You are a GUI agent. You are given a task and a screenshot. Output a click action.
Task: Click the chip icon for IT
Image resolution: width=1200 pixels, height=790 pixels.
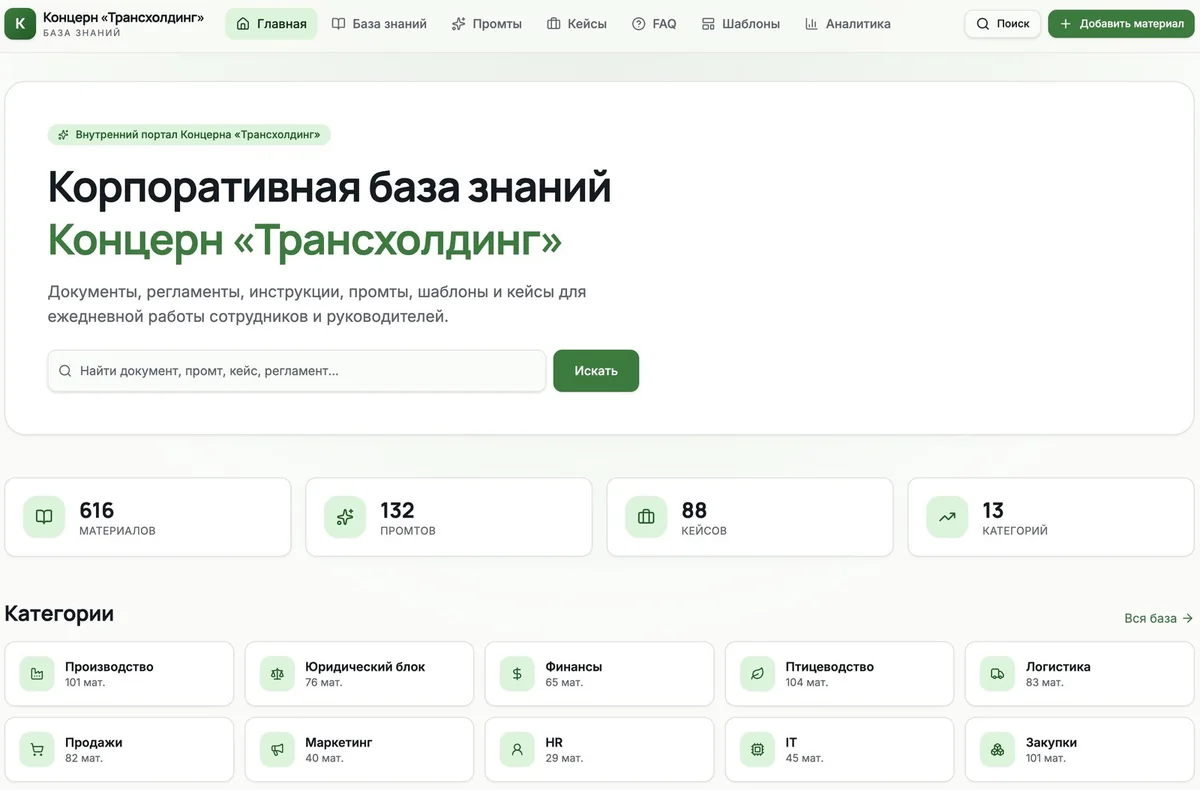[758, 749]
